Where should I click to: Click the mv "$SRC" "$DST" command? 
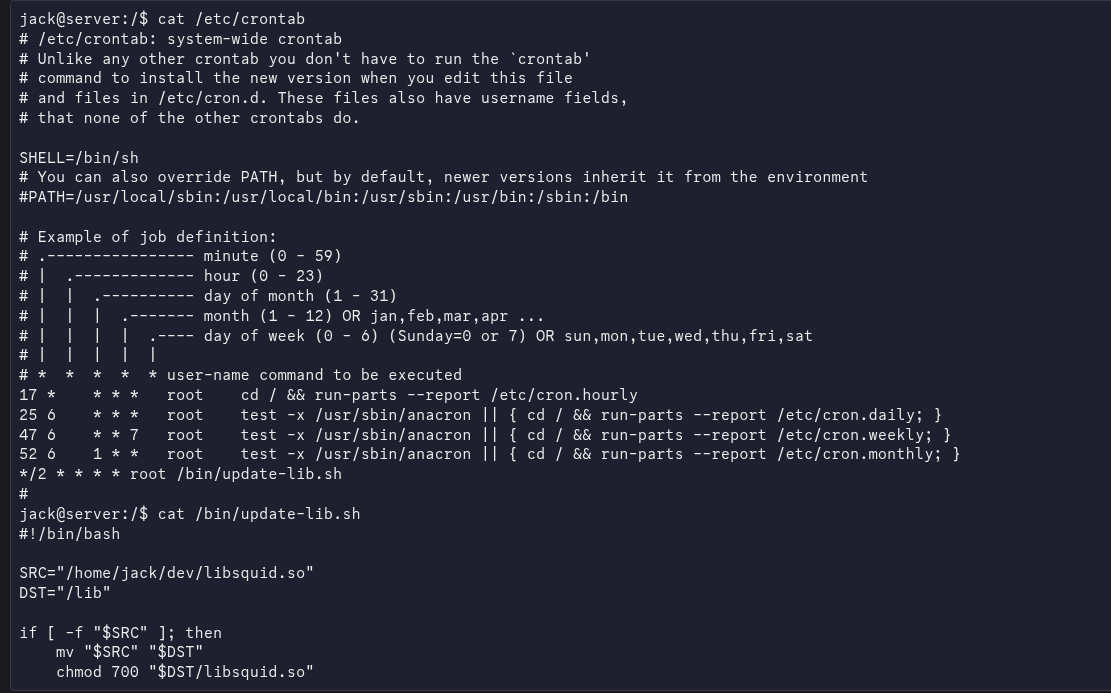129,652
